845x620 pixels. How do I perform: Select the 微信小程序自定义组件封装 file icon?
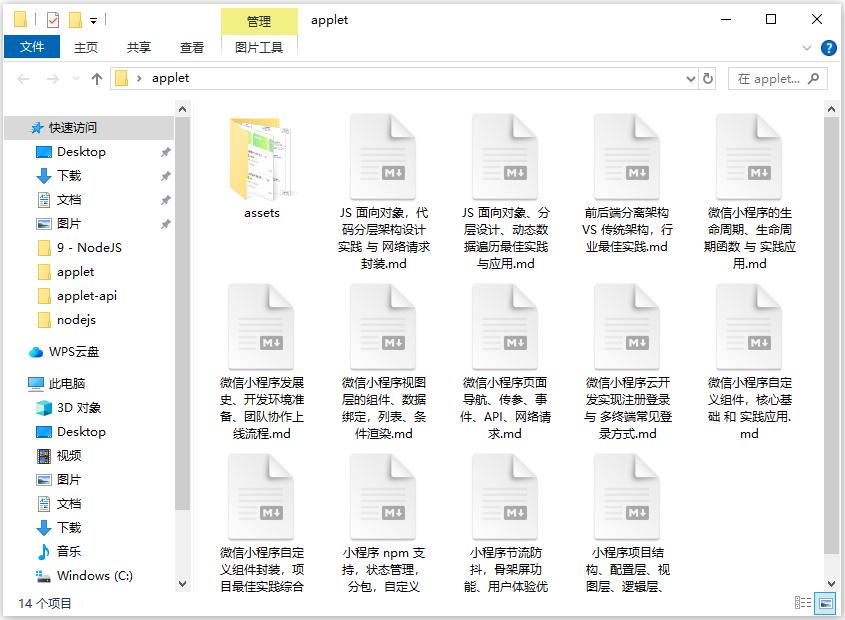click(261, 497)
